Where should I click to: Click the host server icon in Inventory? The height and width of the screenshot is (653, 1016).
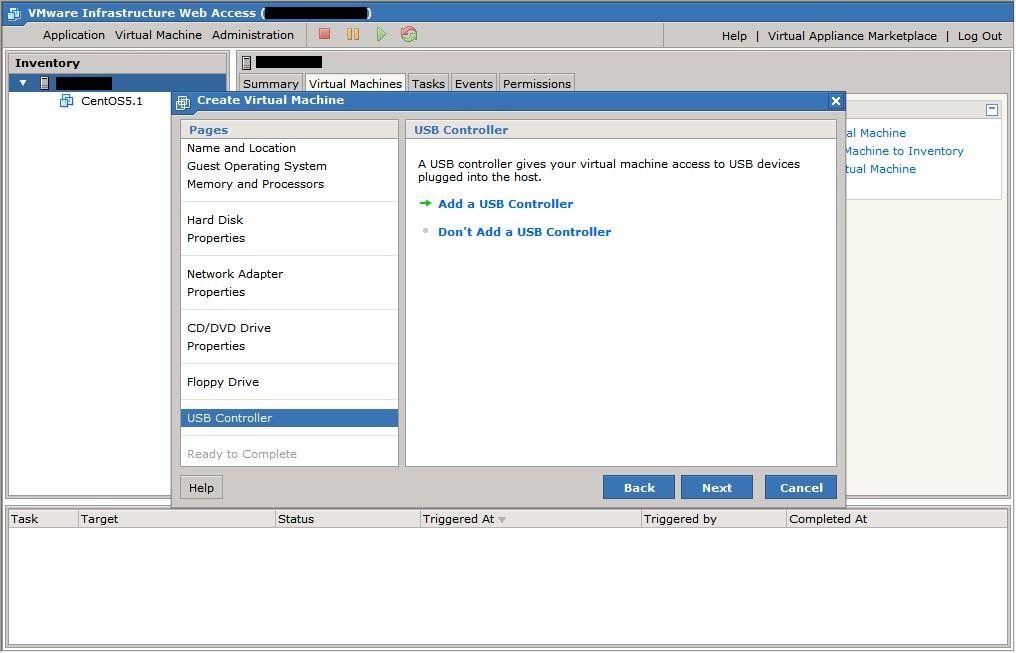click(x=45, y=83)
